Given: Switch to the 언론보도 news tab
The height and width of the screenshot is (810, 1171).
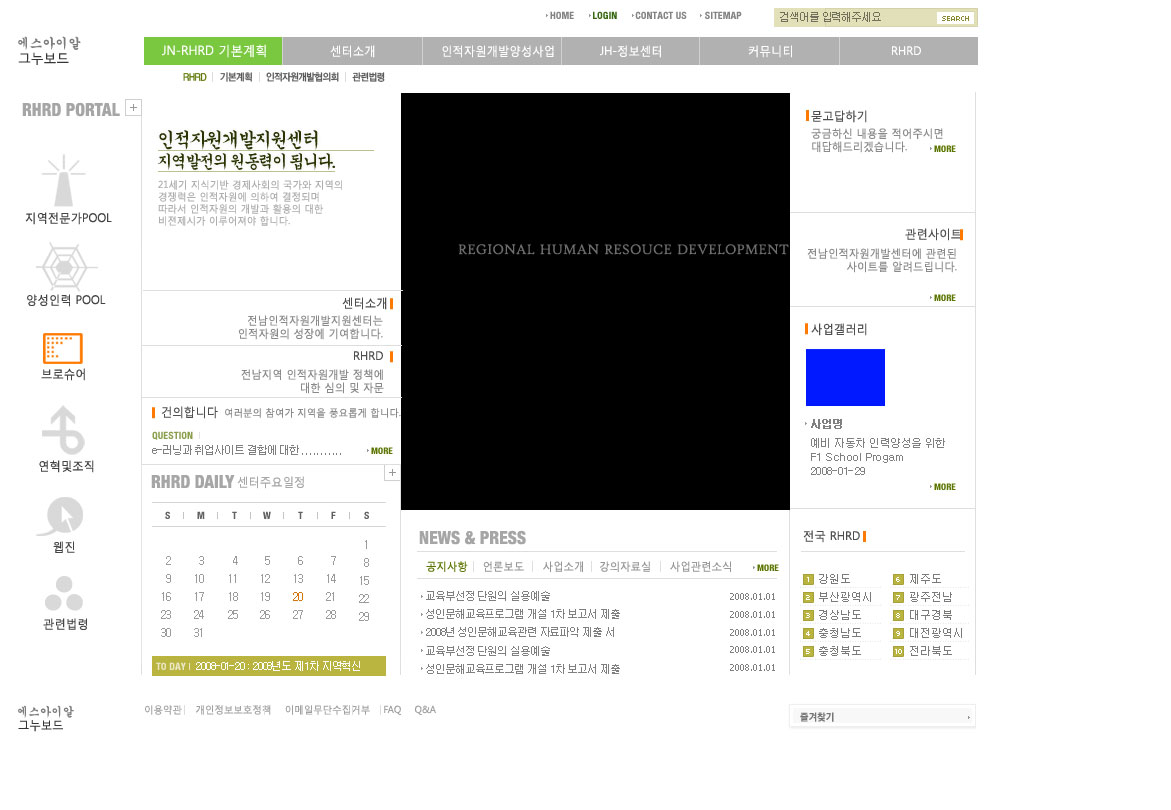Looking at the screenshot, I should 503,567.
